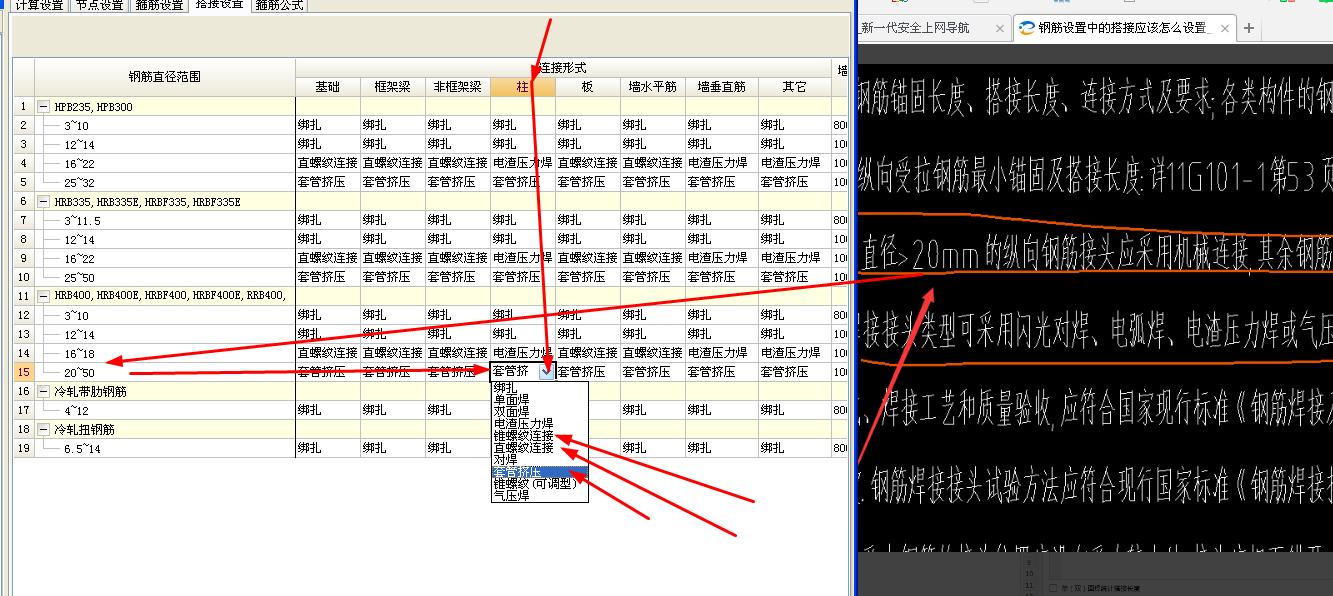Viewport: 1333px width, 596px height.
Task: Select row 15 diameter range 20~50
Action: coord(165,372)
